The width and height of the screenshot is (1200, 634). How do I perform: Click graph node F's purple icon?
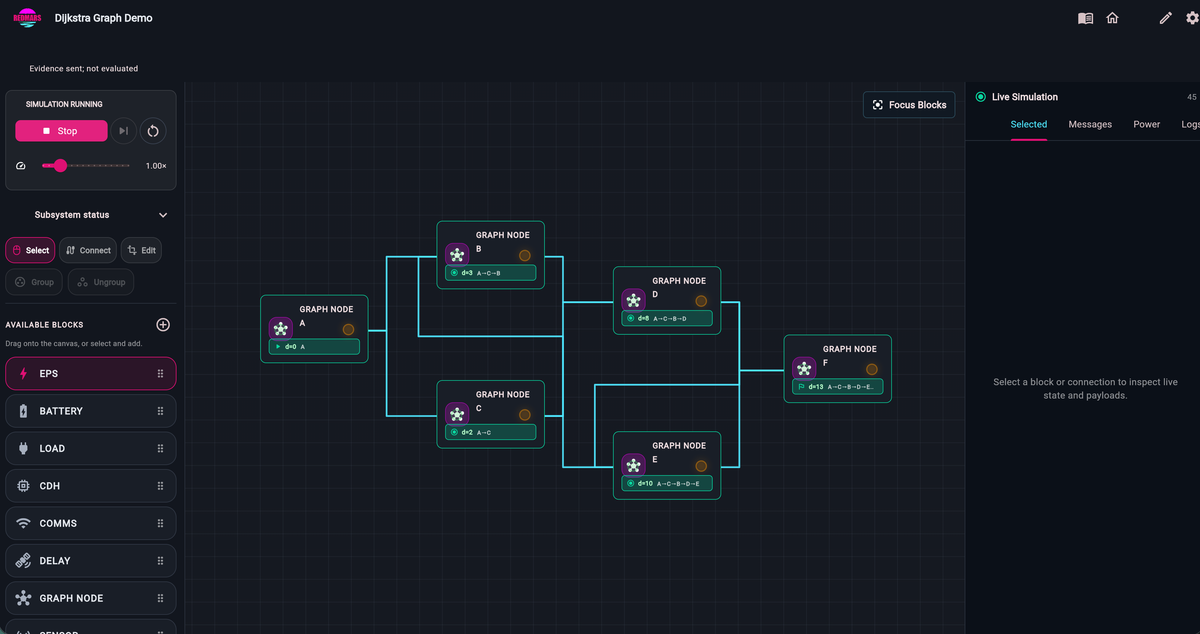coord(804,369)
